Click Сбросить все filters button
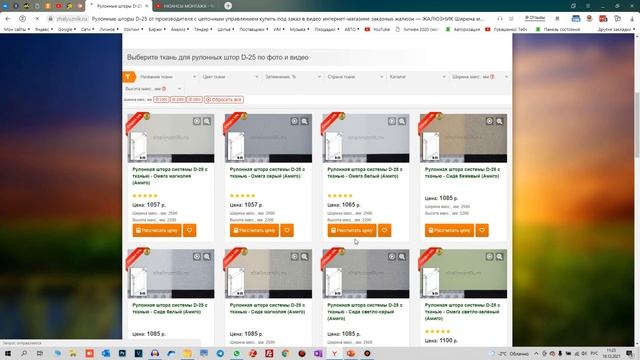This screenshot has height=360, width=640. click(224, 100)
